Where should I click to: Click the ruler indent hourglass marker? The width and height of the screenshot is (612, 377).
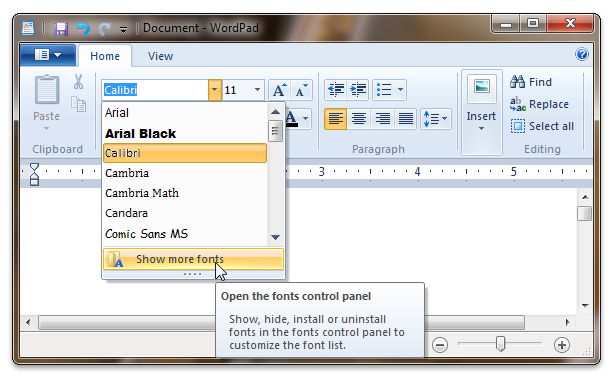tap(34, 174)
